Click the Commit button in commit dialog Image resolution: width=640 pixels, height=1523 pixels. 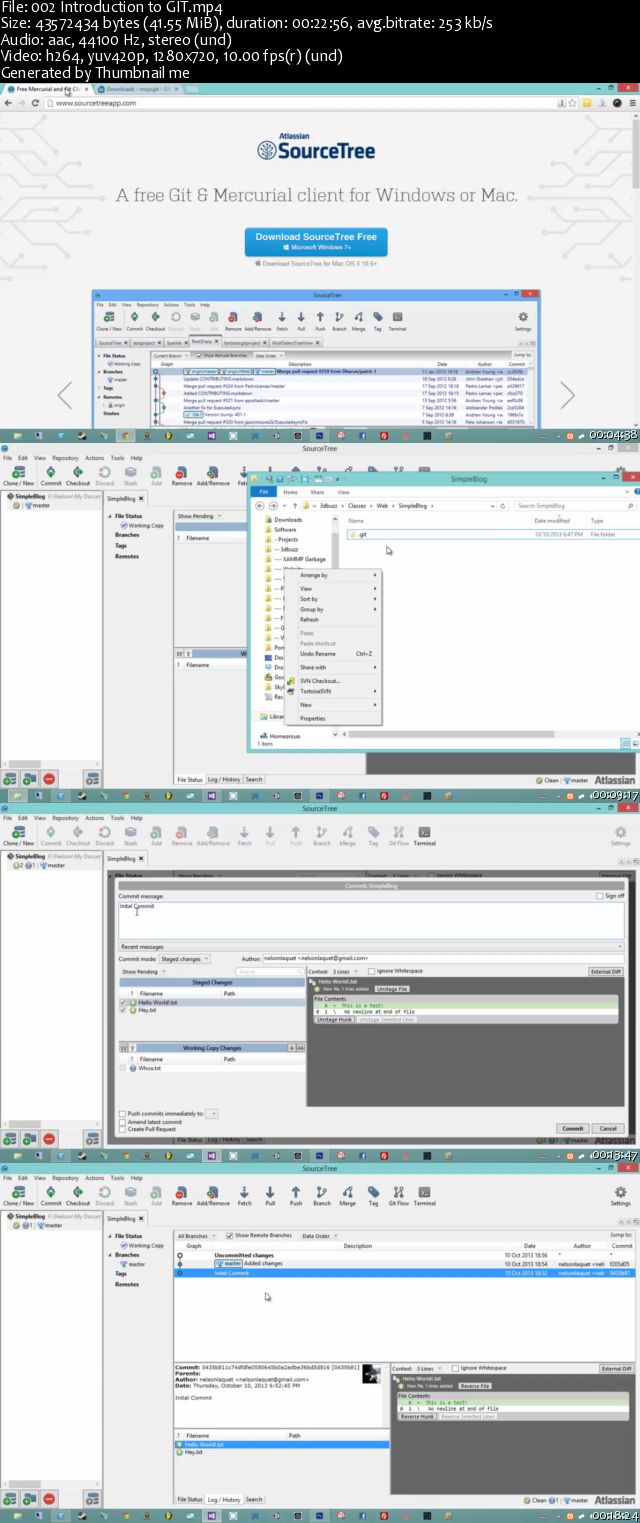(x=573, y=1128)
